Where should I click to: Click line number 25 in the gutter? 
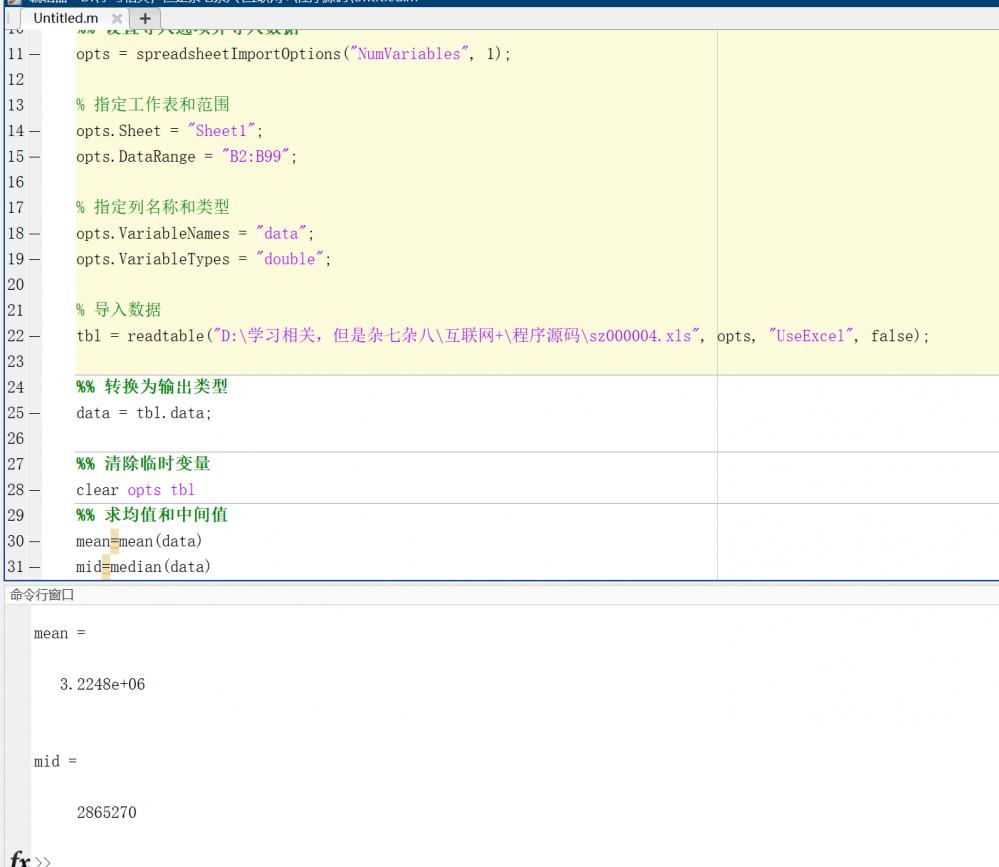tap(14, 412)
